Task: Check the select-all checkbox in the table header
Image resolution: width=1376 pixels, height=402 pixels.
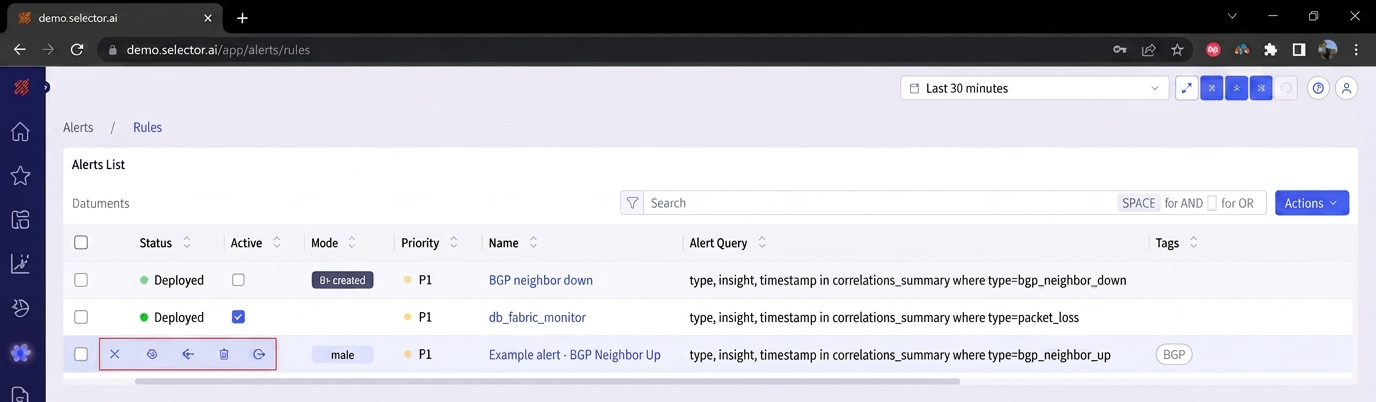Action: [x=81, y=242]
